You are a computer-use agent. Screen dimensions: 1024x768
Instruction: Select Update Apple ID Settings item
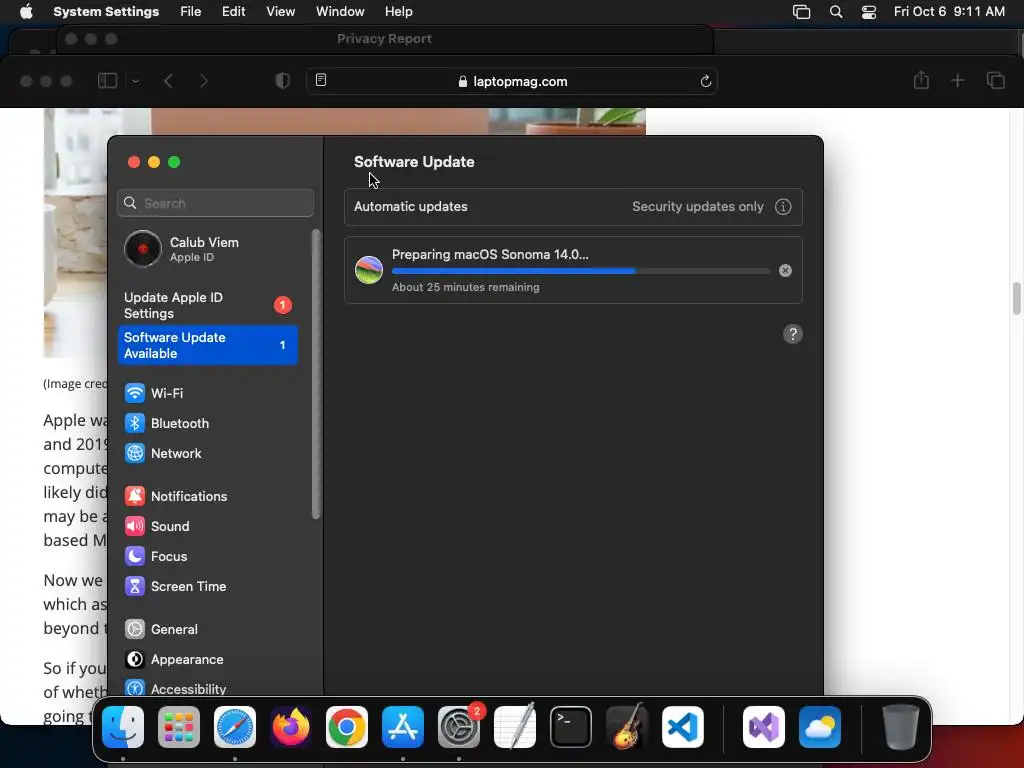pyautogui.click(x=208, y=305)
